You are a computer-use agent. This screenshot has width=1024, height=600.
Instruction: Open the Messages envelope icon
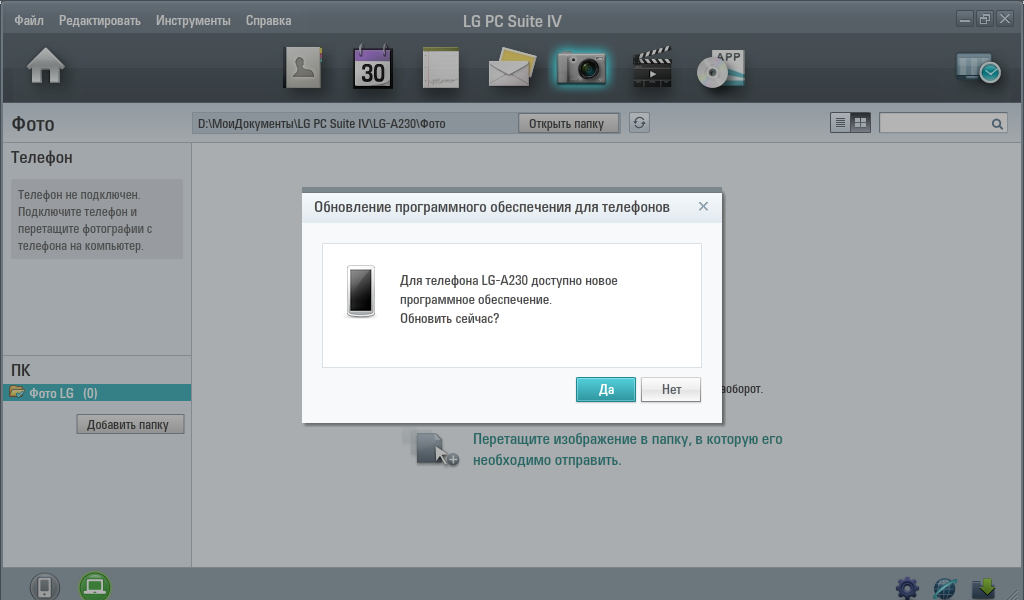coord(511,67)
